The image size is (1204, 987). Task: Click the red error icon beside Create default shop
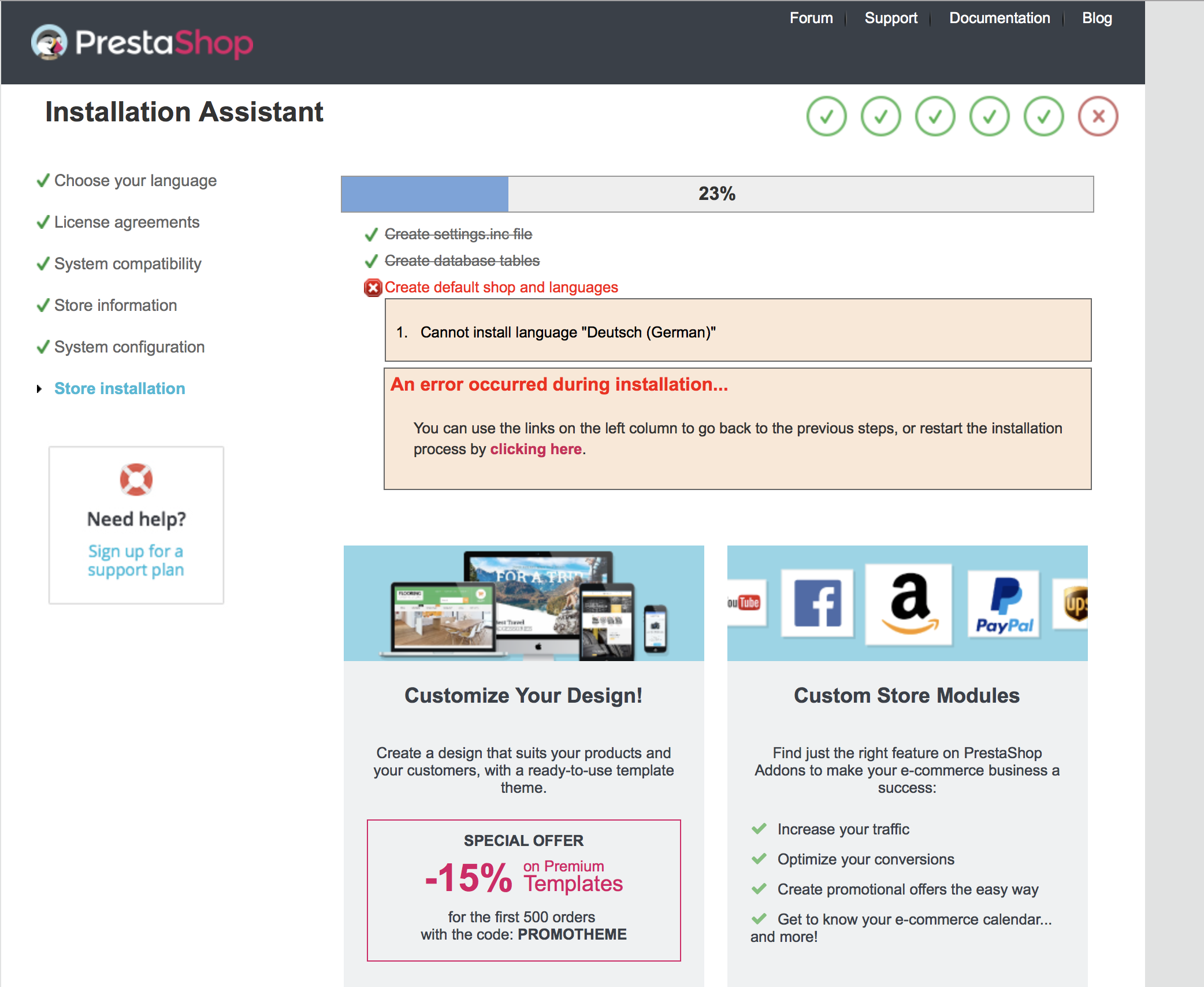point(373,287)
